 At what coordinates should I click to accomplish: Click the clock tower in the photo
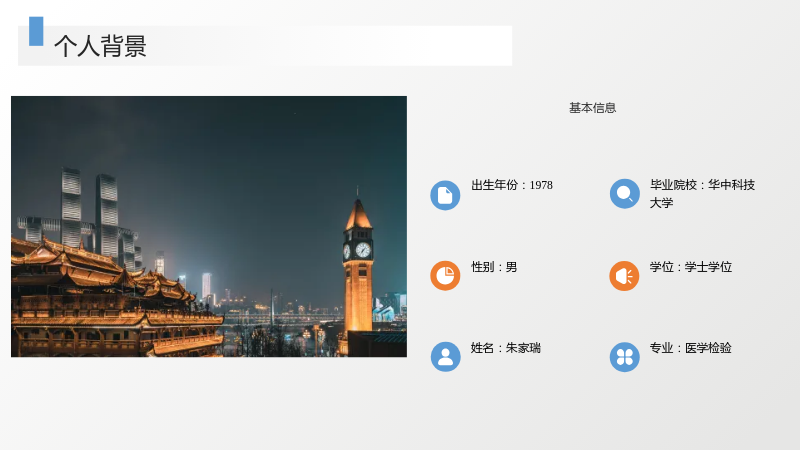358,265
